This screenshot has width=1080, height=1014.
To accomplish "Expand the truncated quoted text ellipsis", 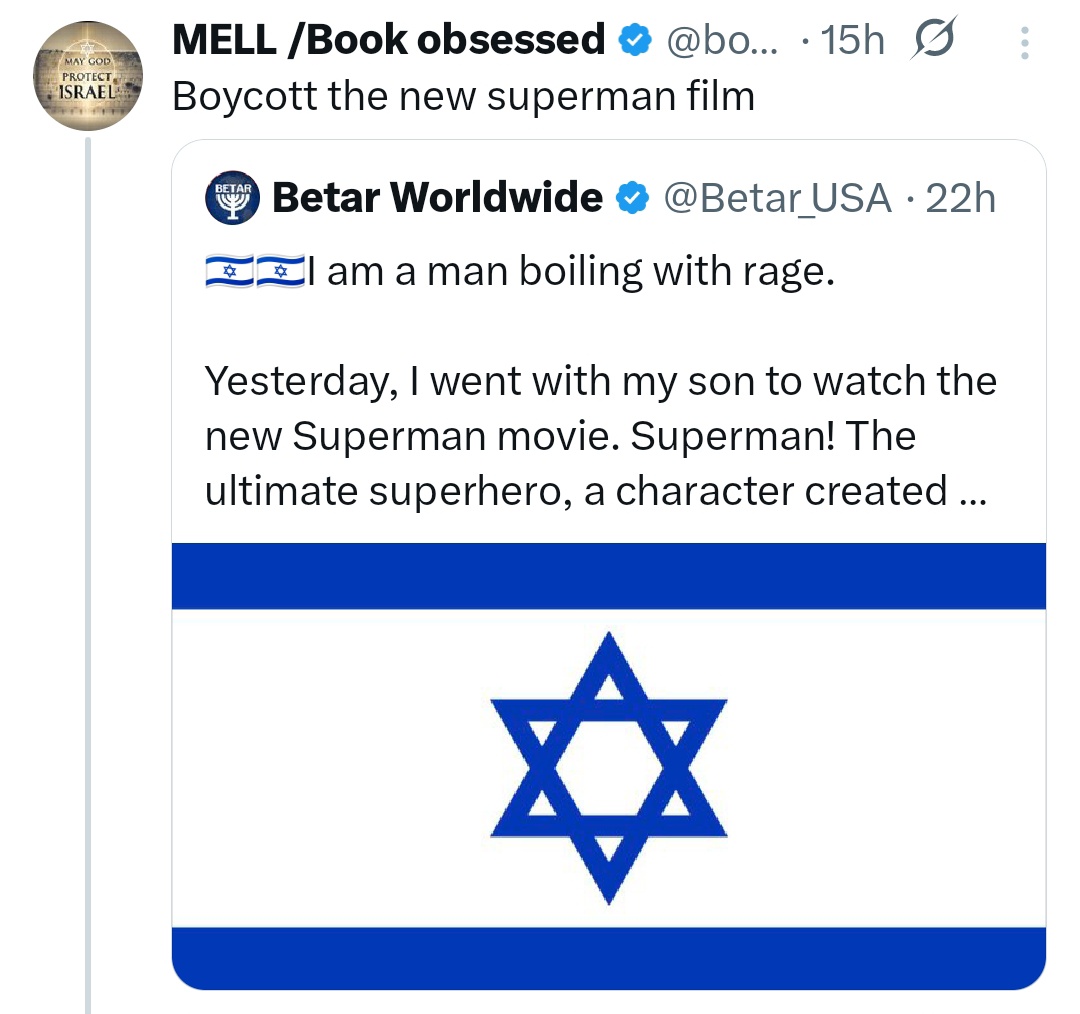I will pos(971,492).
